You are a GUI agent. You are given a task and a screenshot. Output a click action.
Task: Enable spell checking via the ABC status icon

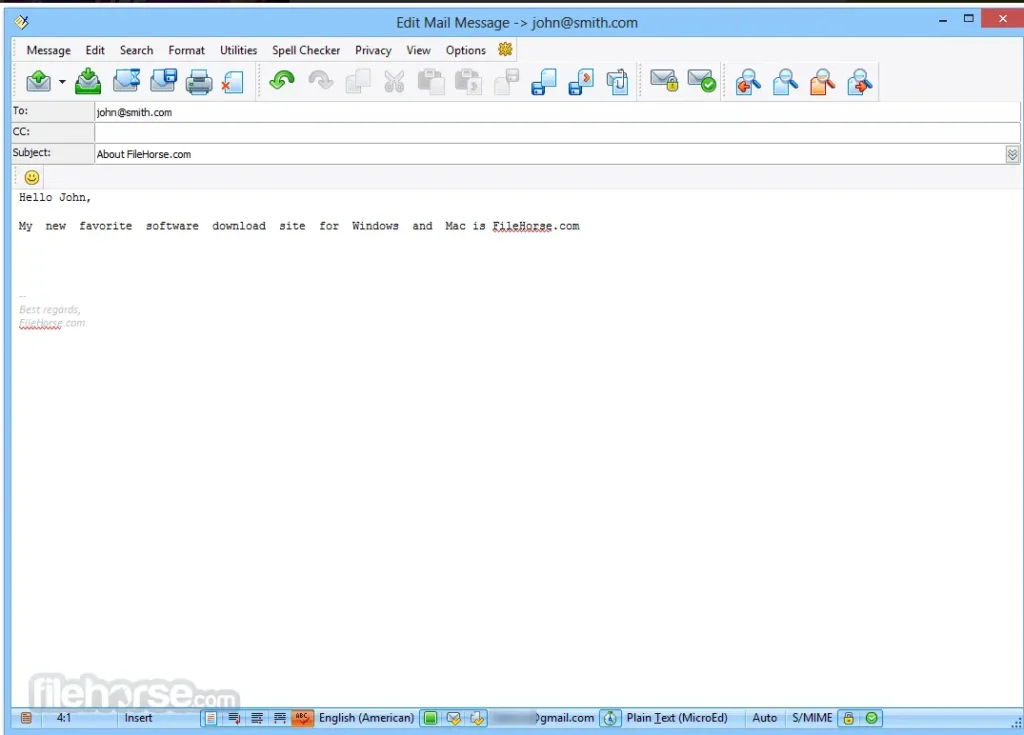[302, 718]
